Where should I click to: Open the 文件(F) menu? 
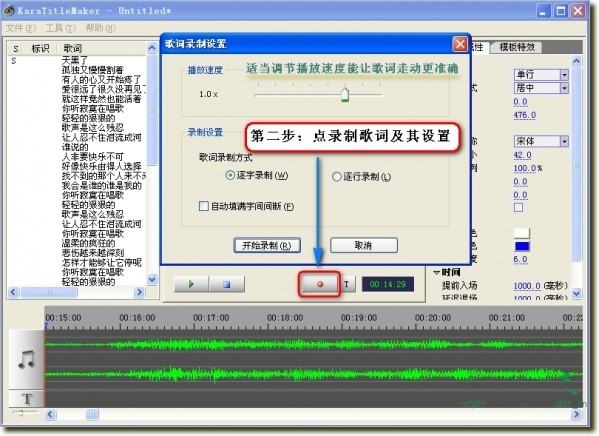click(21, 28)
